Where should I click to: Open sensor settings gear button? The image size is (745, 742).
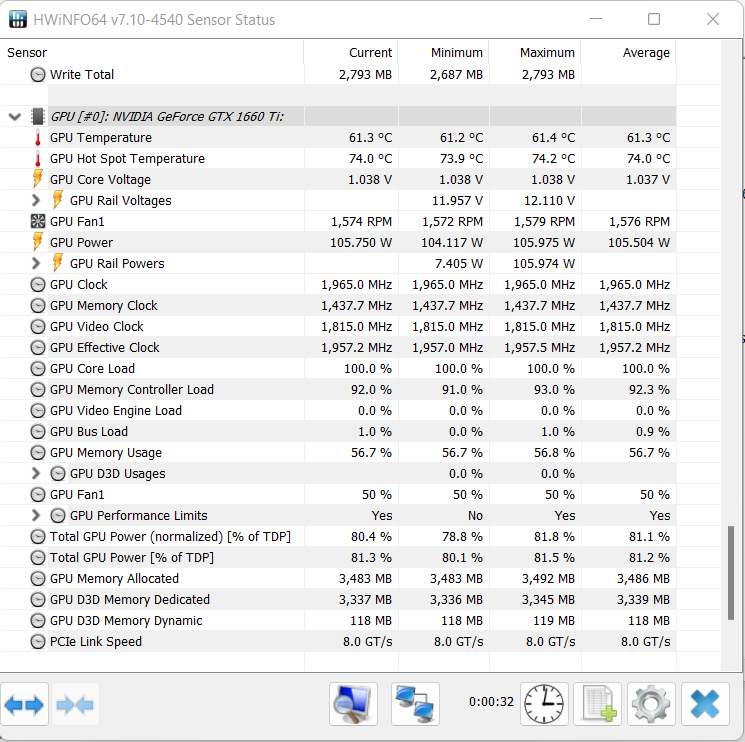click(651, 704)
